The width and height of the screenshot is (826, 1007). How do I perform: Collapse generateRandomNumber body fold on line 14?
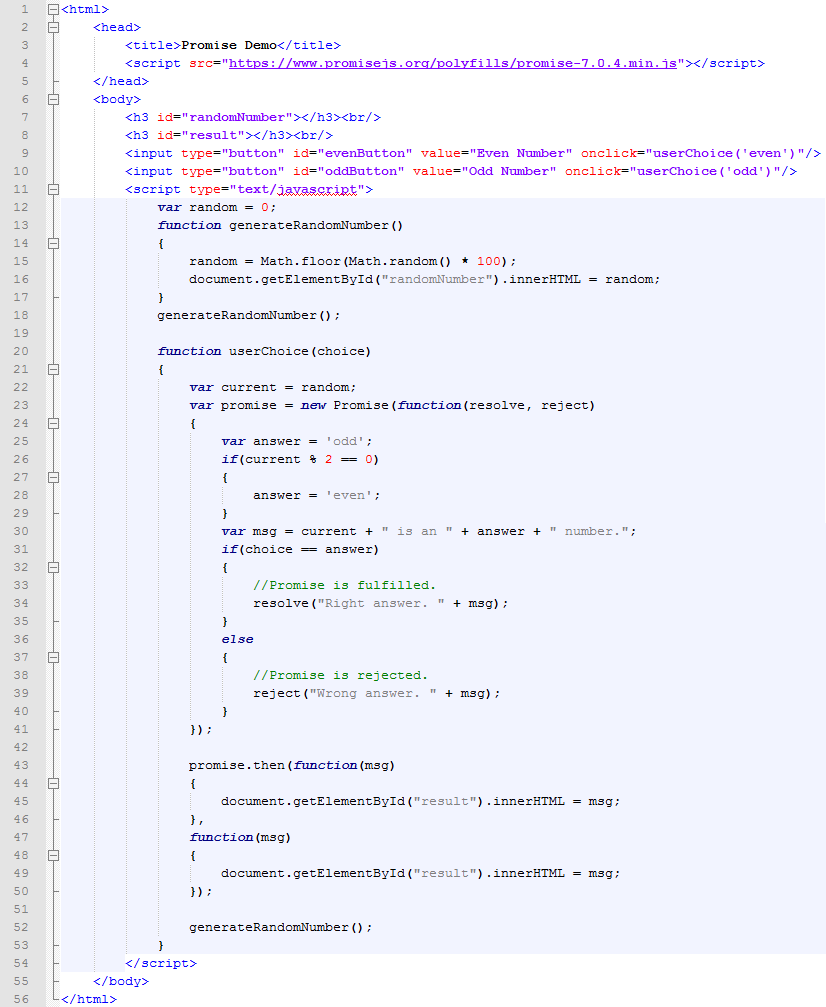coord(53,243)
